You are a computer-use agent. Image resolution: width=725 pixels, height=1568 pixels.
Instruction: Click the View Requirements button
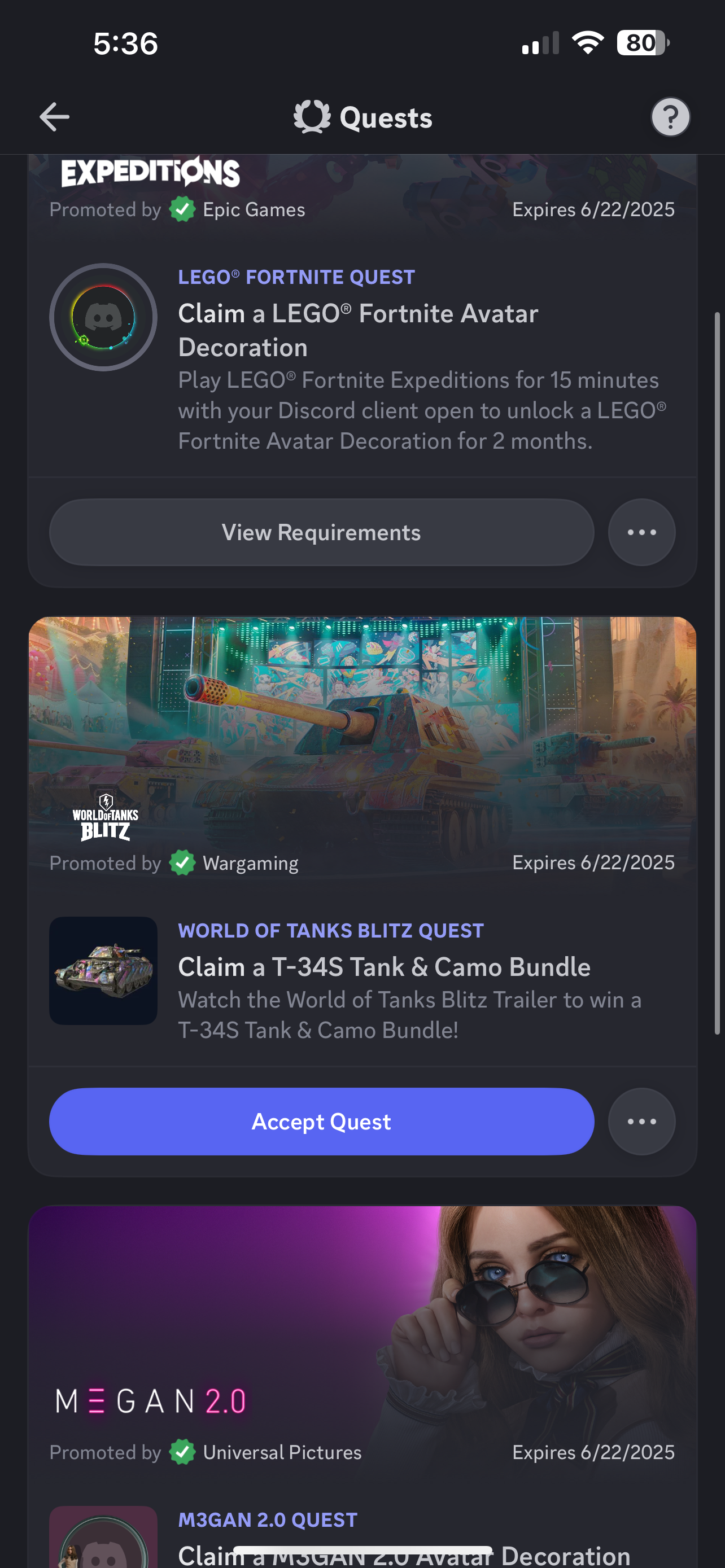click(321, 533)
